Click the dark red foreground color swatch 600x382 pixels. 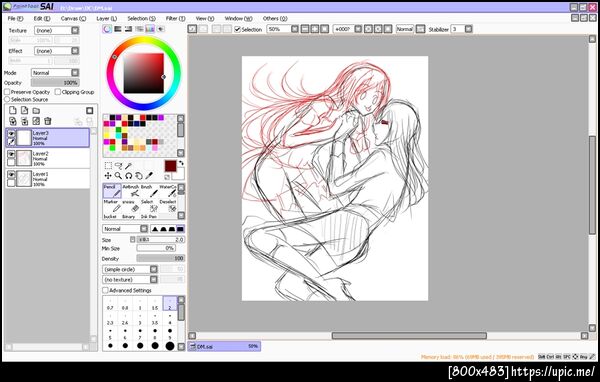pyautogui.click(x=170, y=167)
